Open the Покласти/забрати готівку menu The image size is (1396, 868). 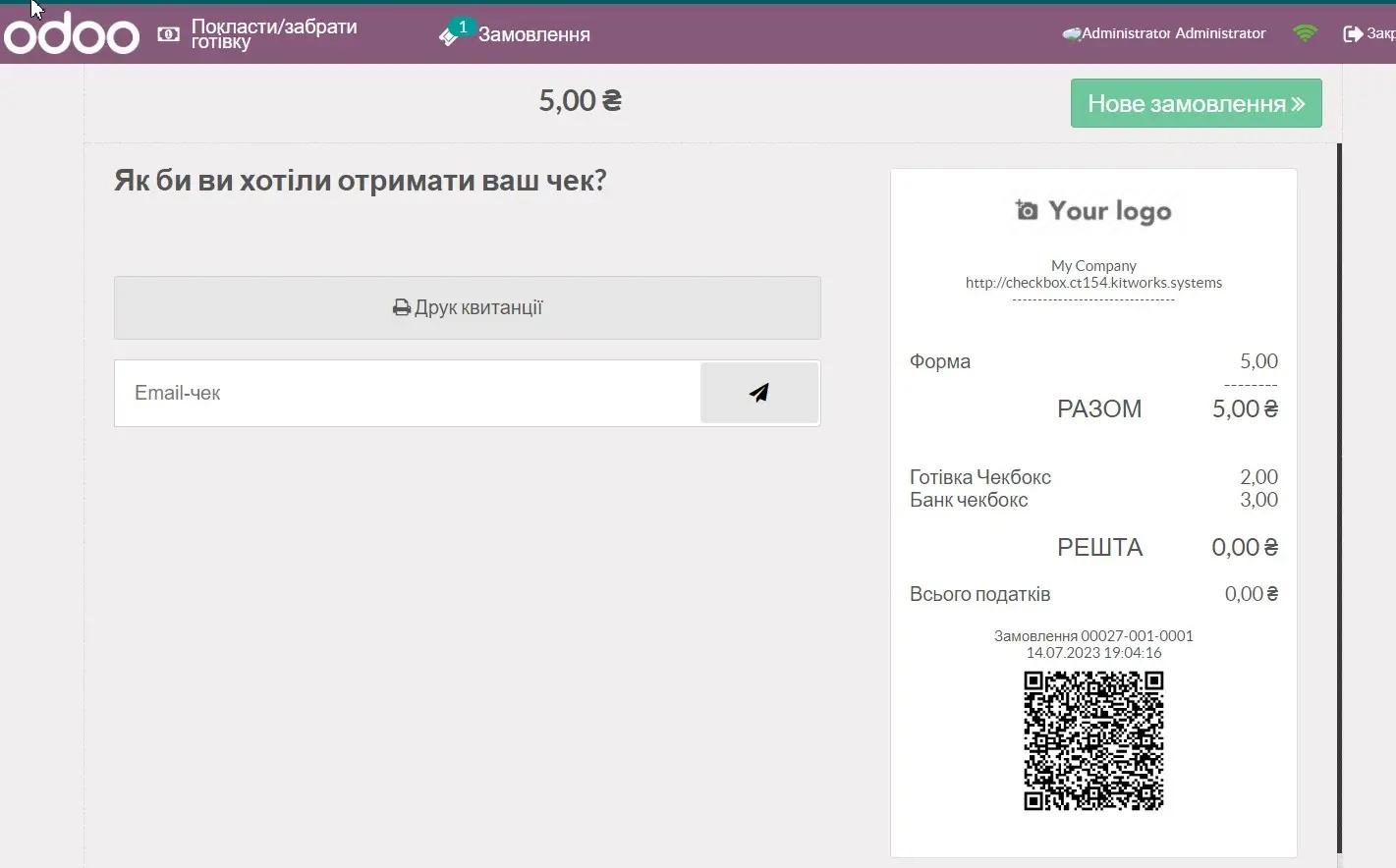click(x=273, y=34)
